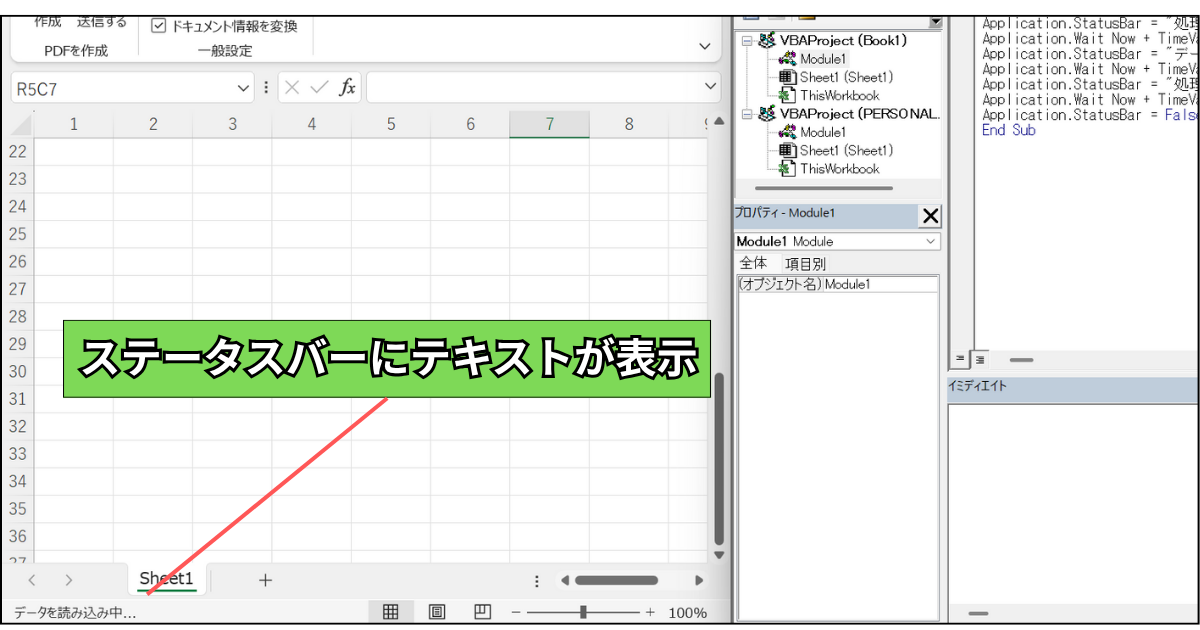Click the zoom slider handle

click(x=583, y=612)
